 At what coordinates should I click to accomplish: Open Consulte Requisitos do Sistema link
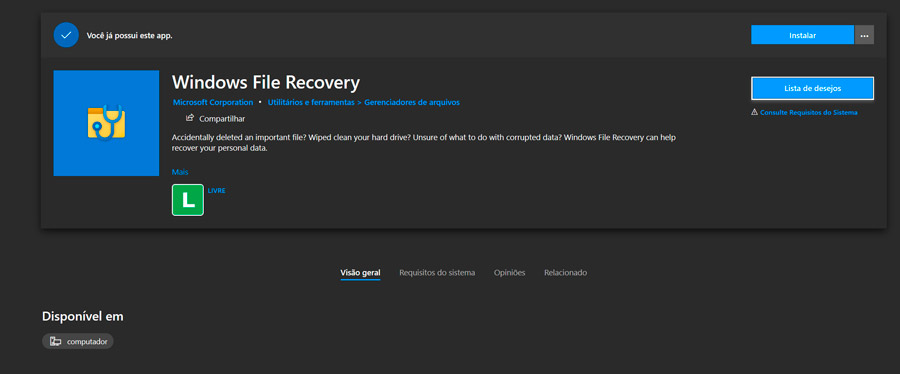point(809,112)
